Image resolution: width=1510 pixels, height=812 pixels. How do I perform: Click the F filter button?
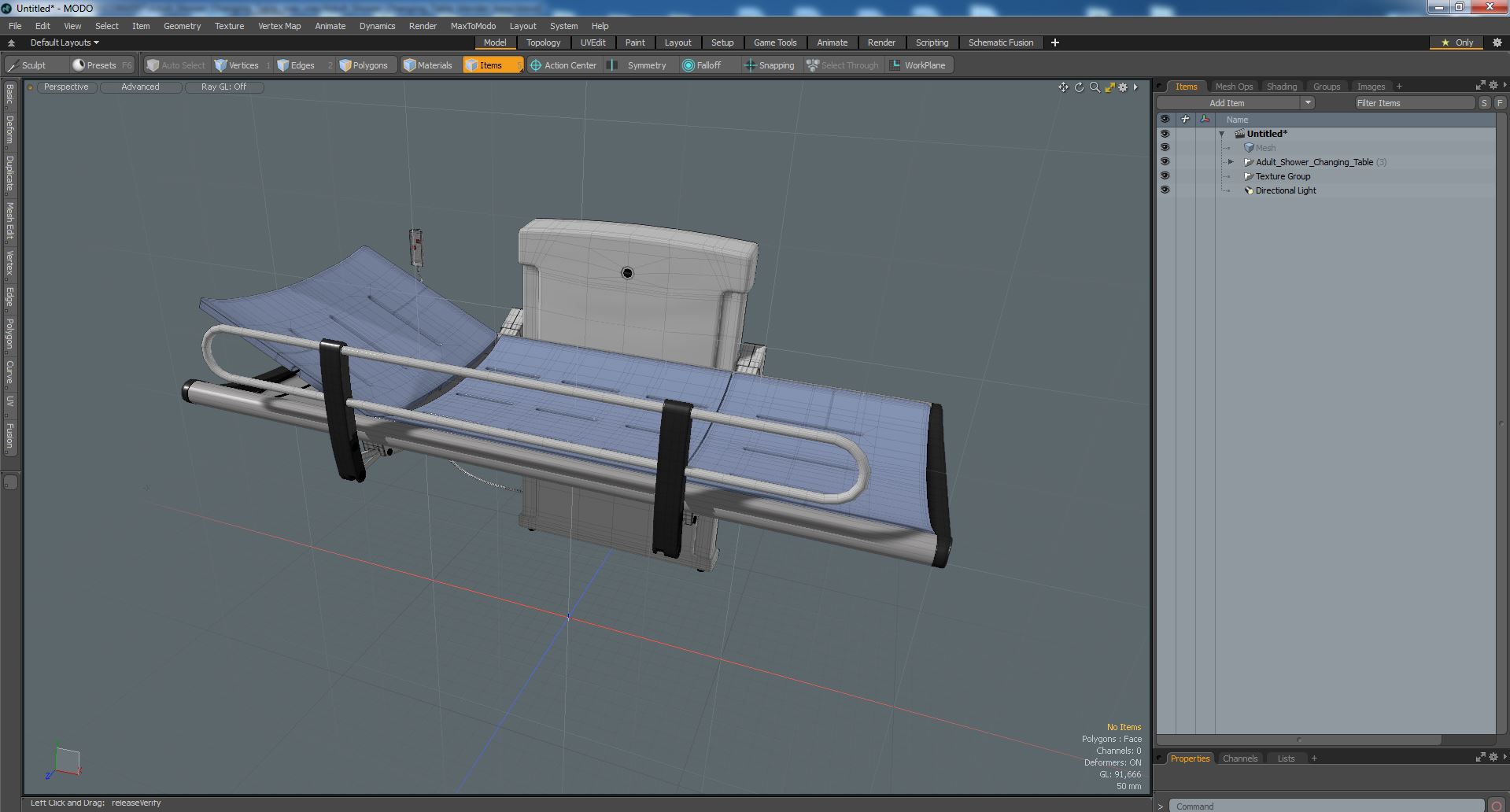1500,103
